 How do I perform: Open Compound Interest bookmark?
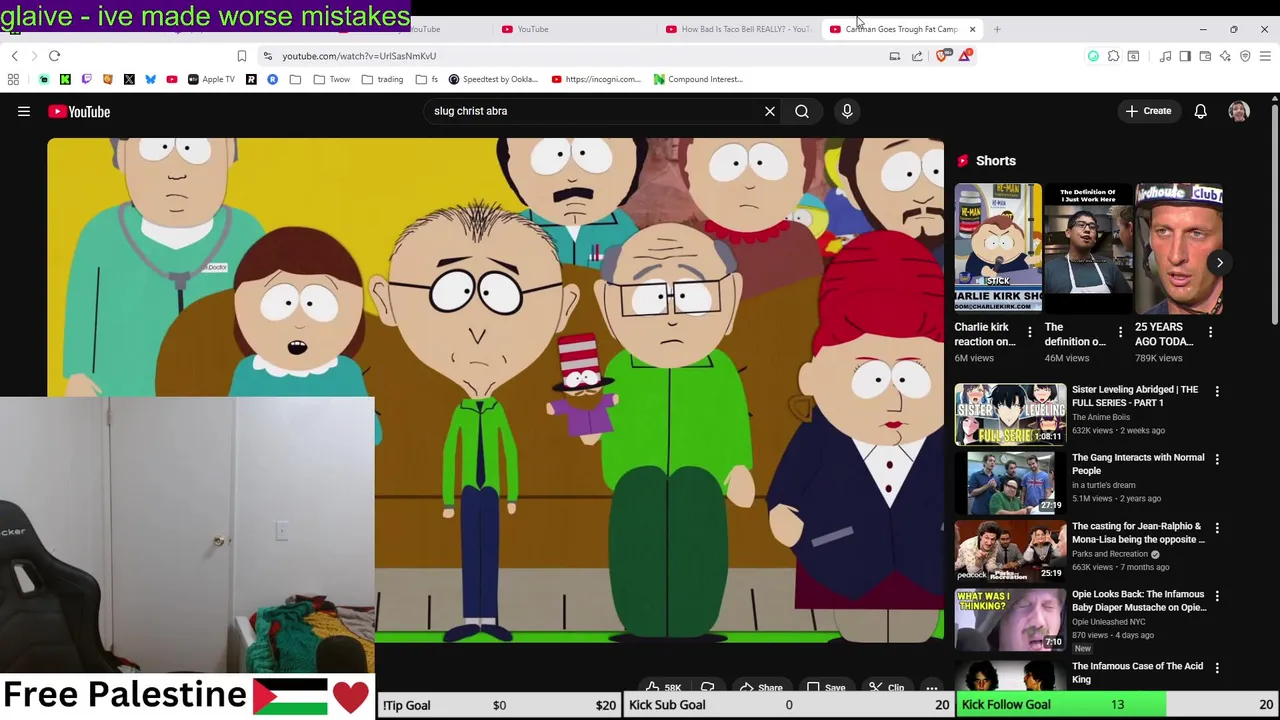coord(698,79)
